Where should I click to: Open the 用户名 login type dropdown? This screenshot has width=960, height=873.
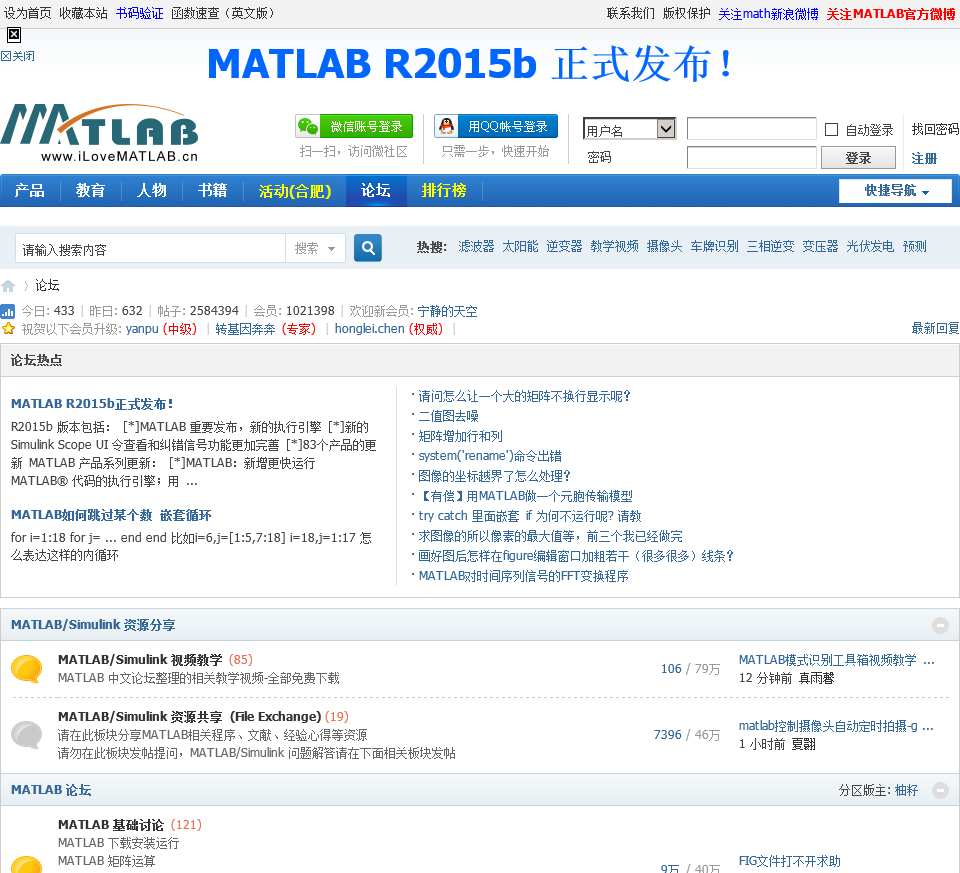[629, 129]
